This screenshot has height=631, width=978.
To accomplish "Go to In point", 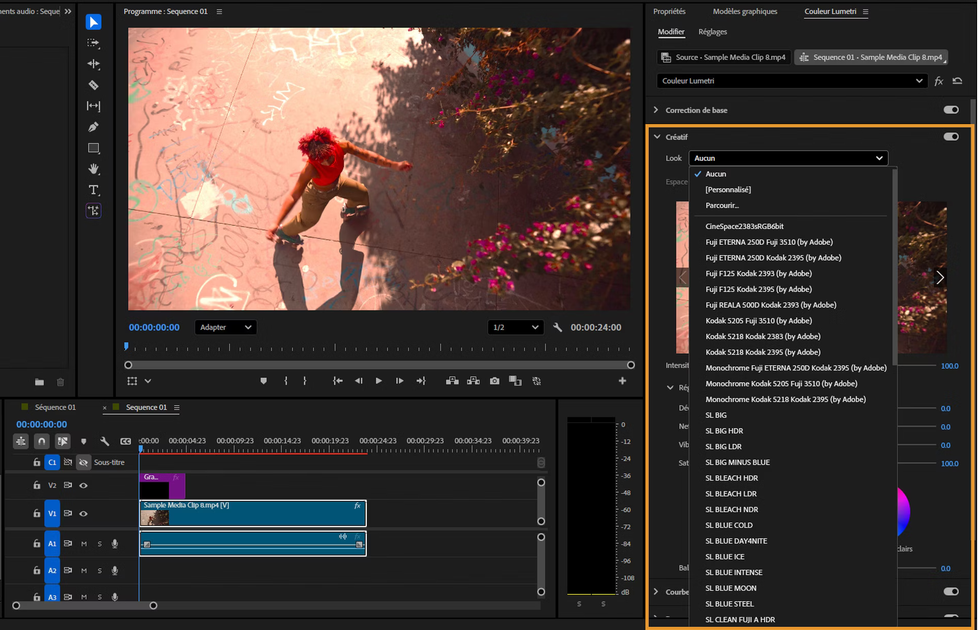I will click(338, 381).
